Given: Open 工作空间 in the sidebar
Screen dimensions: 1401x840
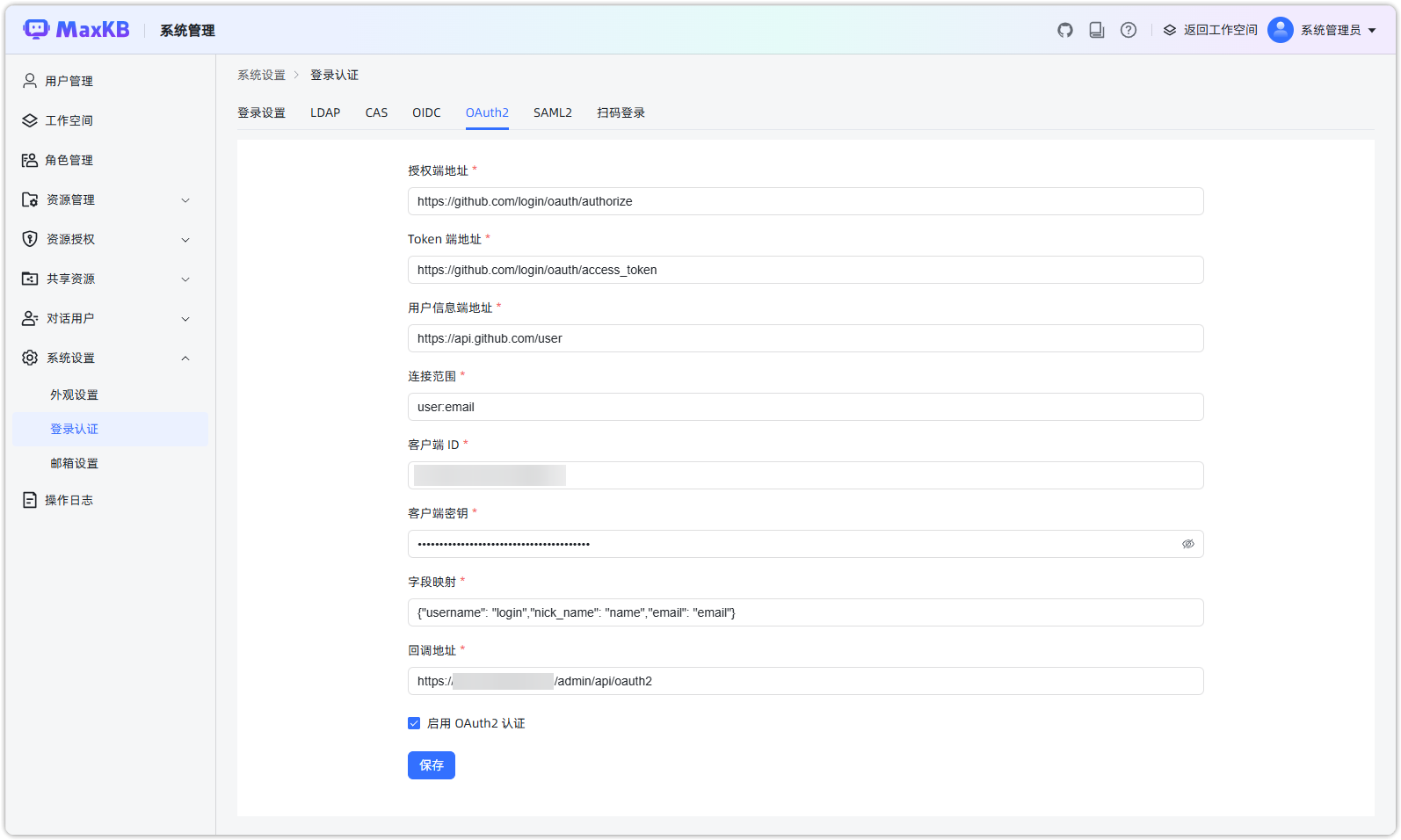Looking at the screenshot, I should click(x=69, y=120).
